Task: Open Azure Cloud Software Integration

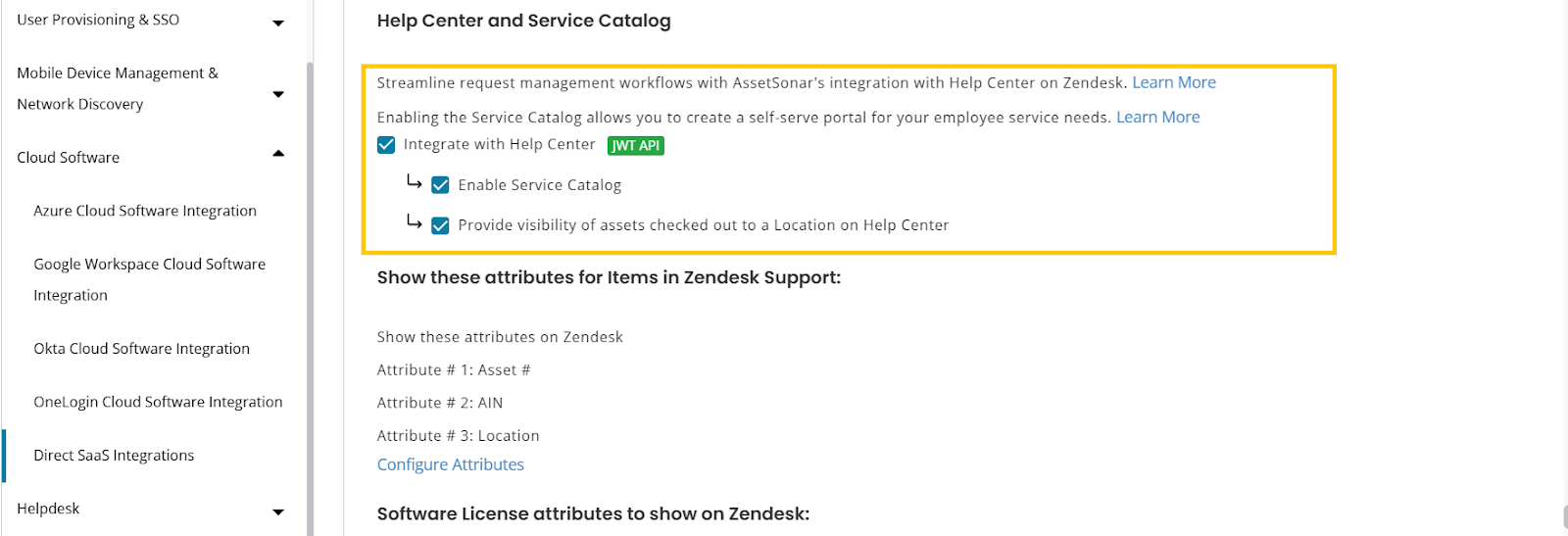Action: 145,211
